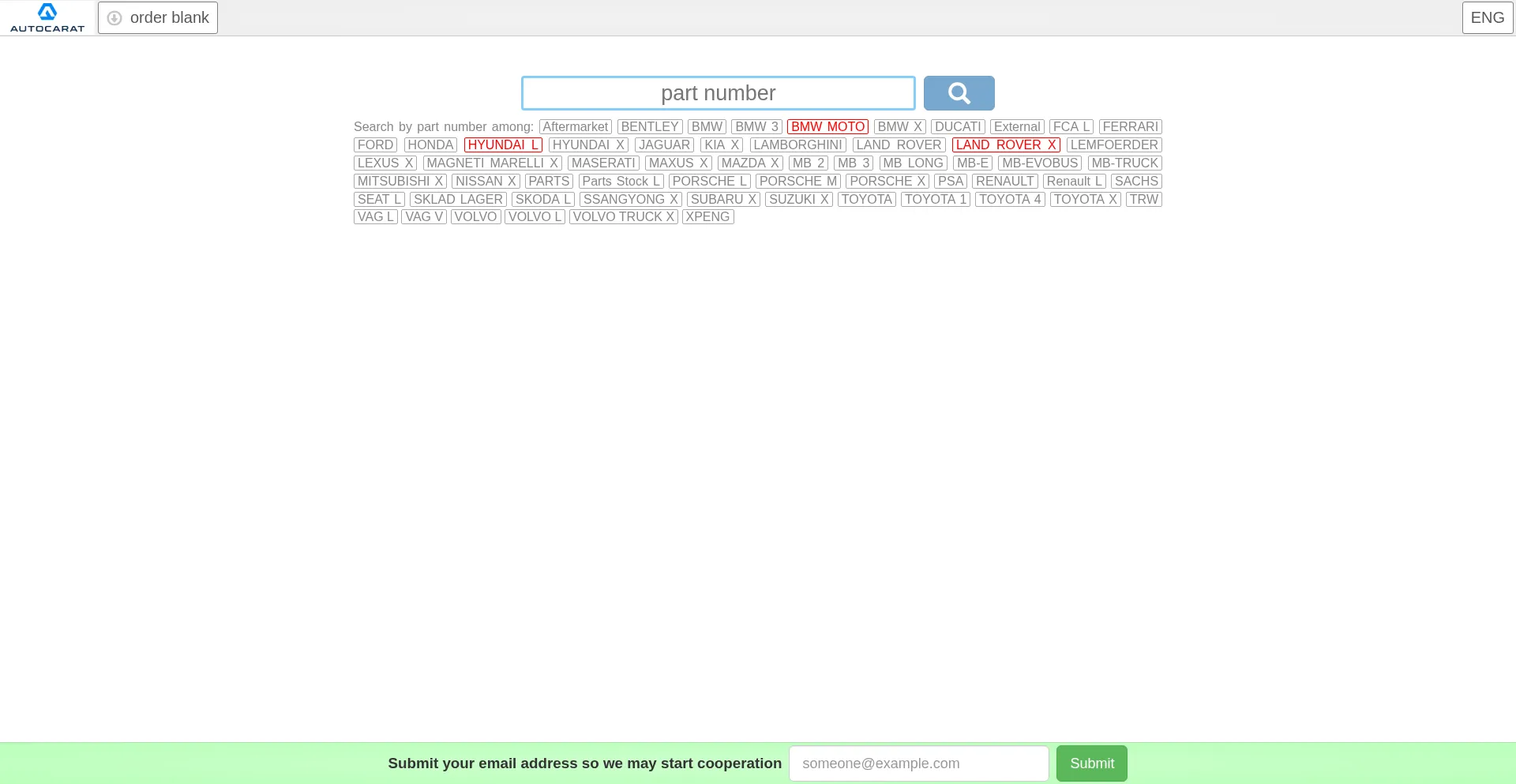1516x784 pixels.
Task: Enable the Aftermarket filter tag
Action: pos(576,127)
